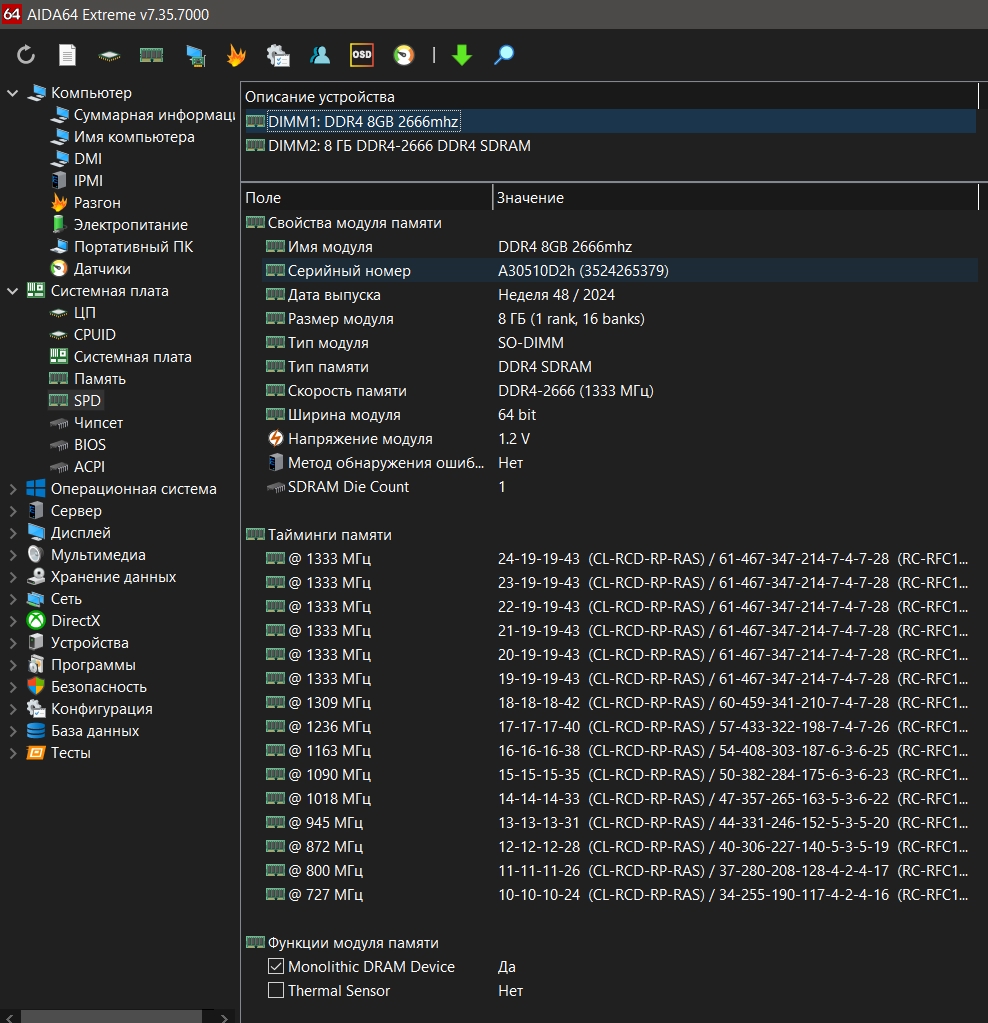The image size is (988, 1023).
Task: Click the Значение column header
Action: click(735, 198)
